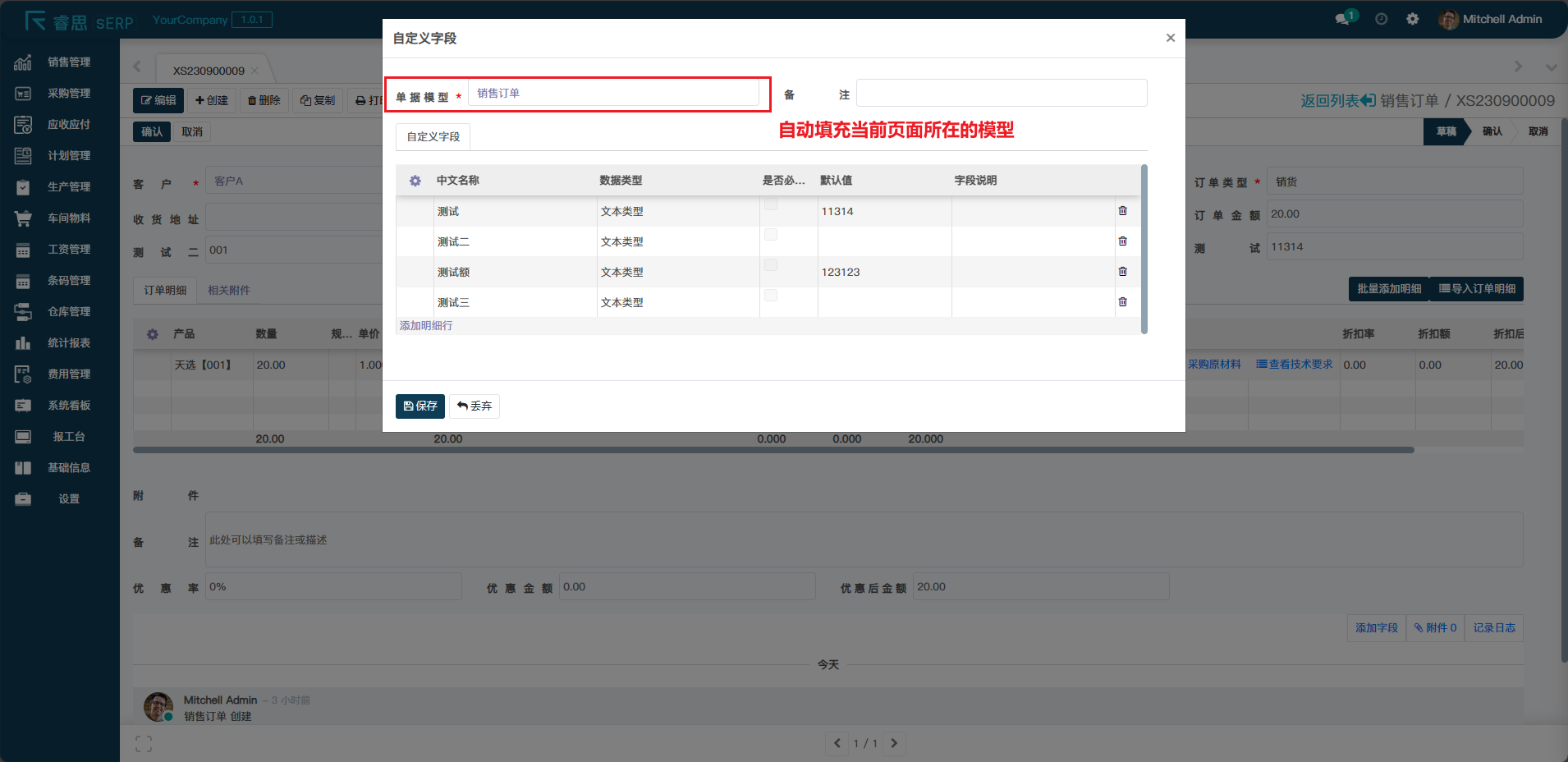The width and height of the screenshot is (1568, 762).
Task: Click the 保存 button
Action: coord(420,406)
